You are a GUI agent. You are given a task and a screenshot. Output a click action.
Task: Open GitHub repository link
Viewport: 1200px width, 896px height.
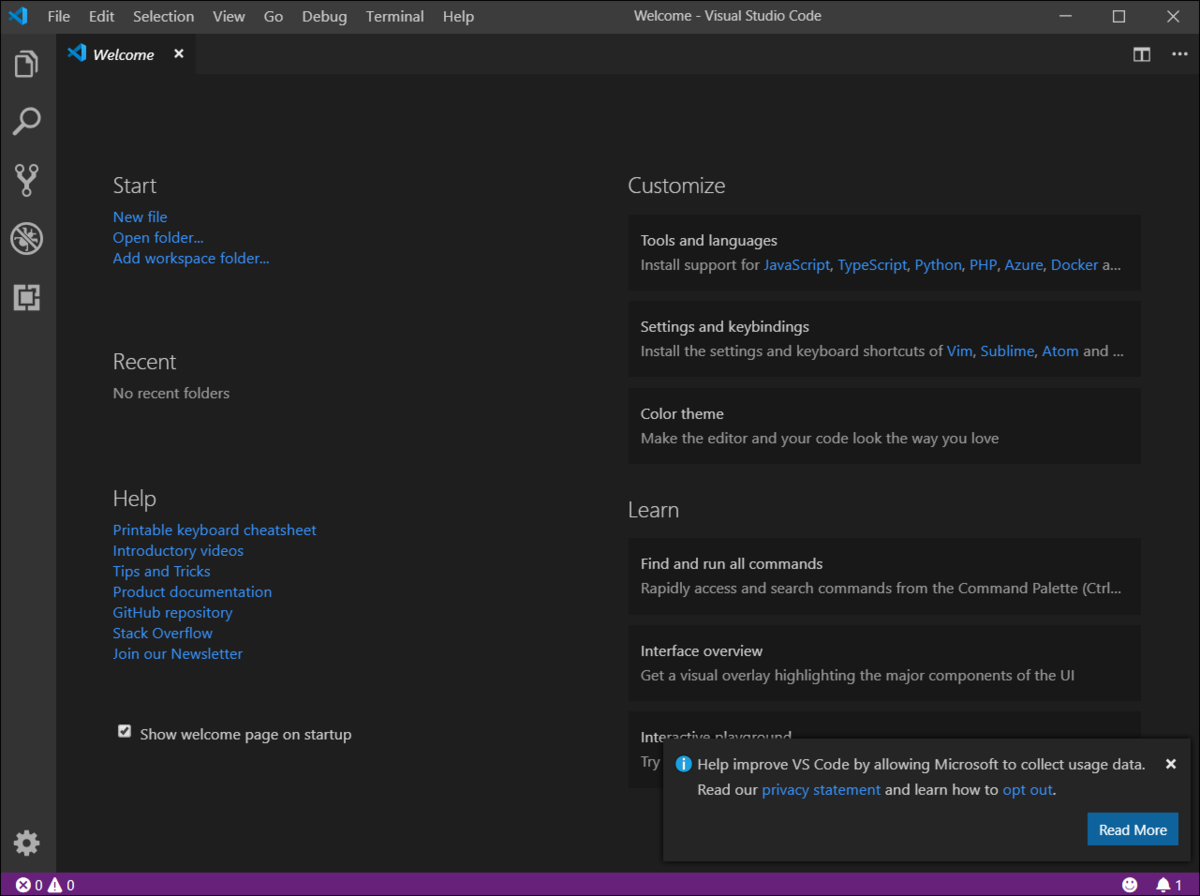[173, 613]
